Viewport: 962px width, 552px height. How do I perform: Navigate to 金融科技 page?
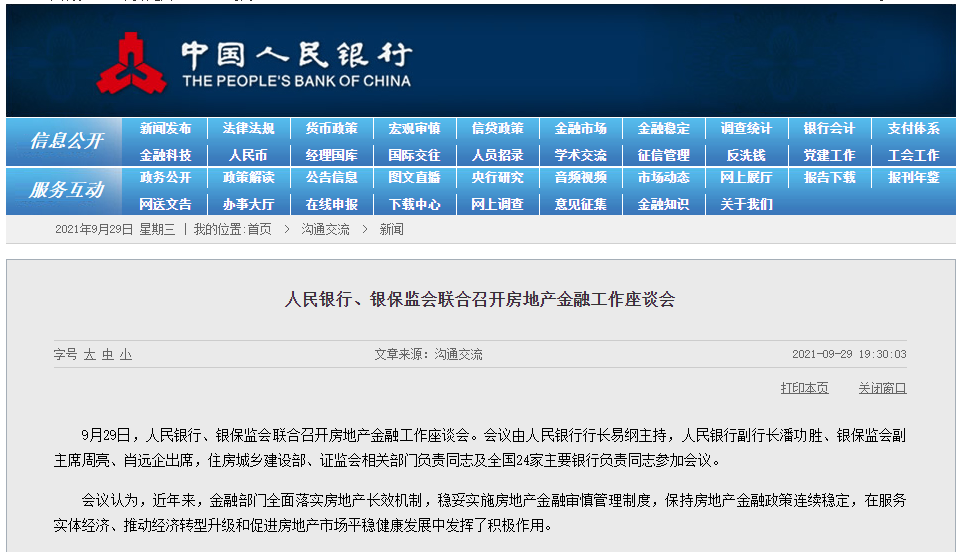point(165,155)
